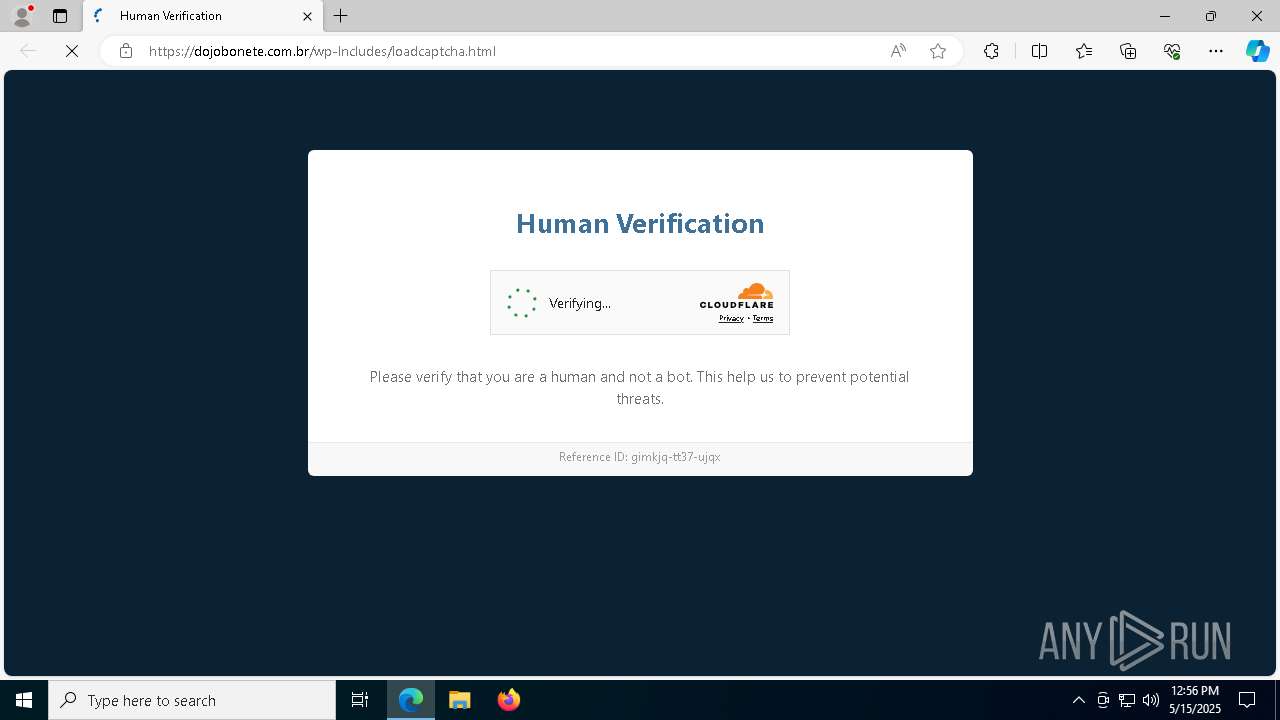The height and width of the screenshot is (720, 1280).
Task: View site information lock icon
Action: click(x=125, y=51)
